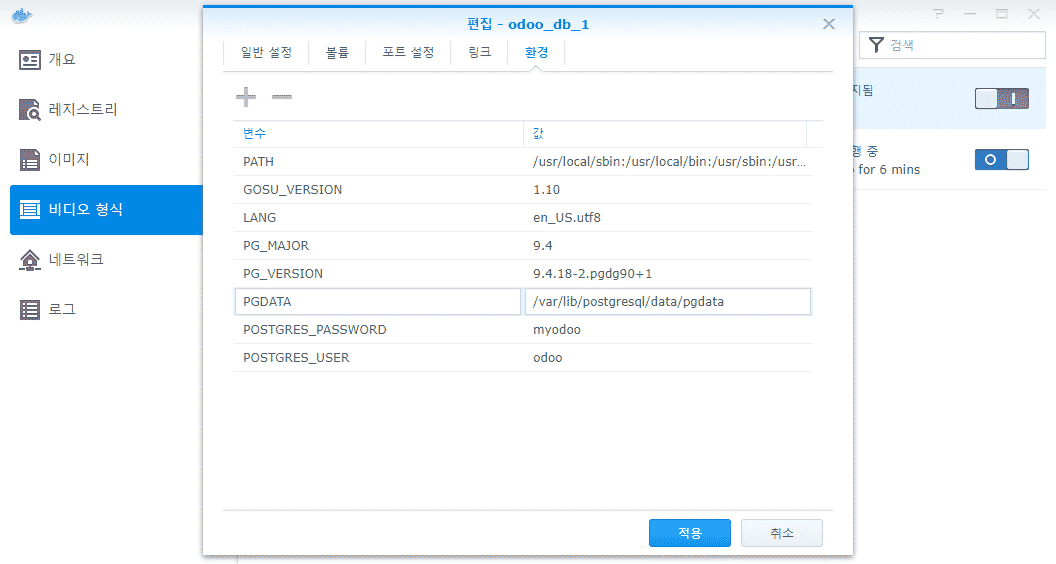
Task: Select the PG_VERSION variable cell
Action: click(378, 274)
